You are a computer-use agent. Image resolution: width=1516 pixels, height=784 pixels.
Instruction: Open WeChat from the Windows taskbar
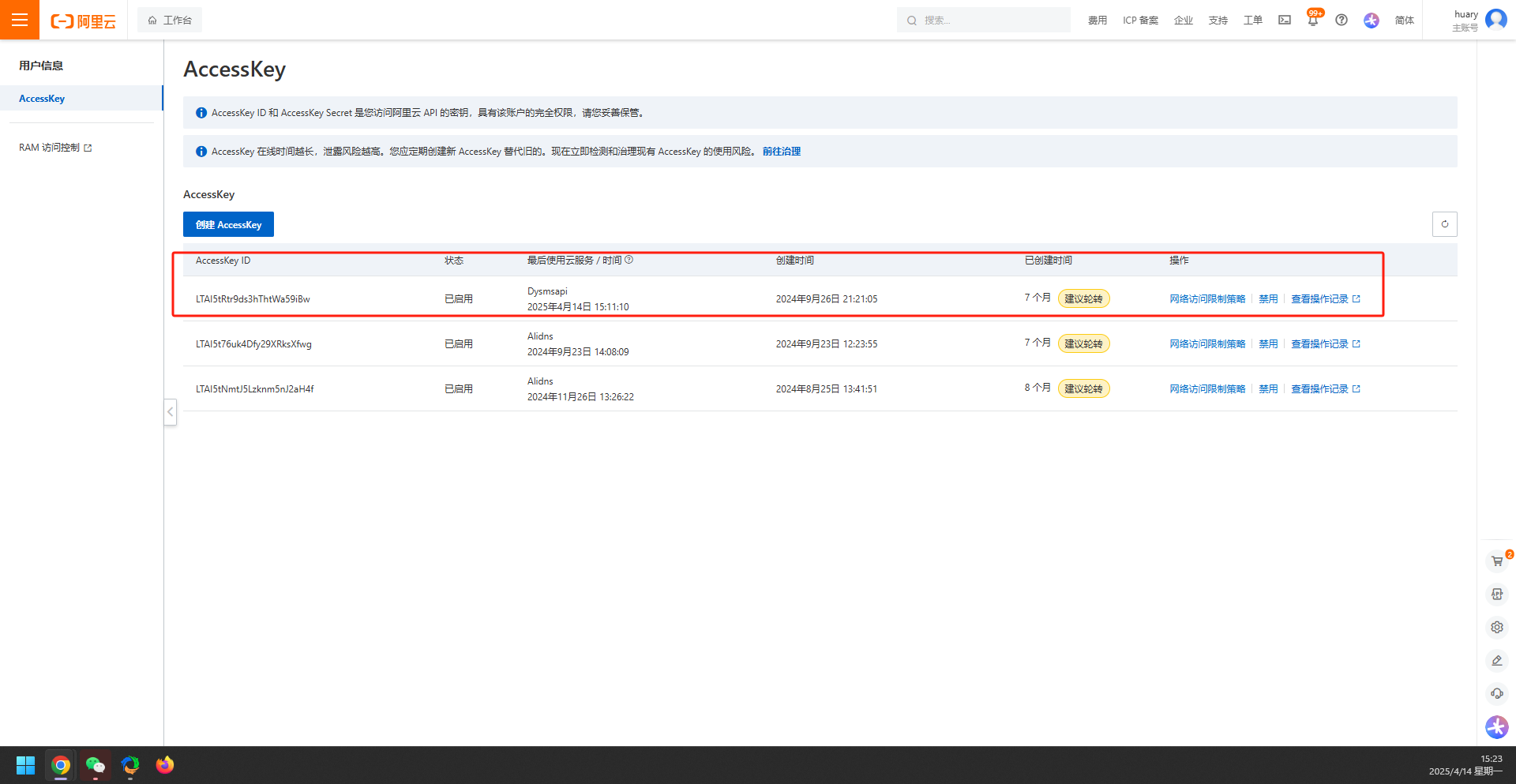coord(96,765)
